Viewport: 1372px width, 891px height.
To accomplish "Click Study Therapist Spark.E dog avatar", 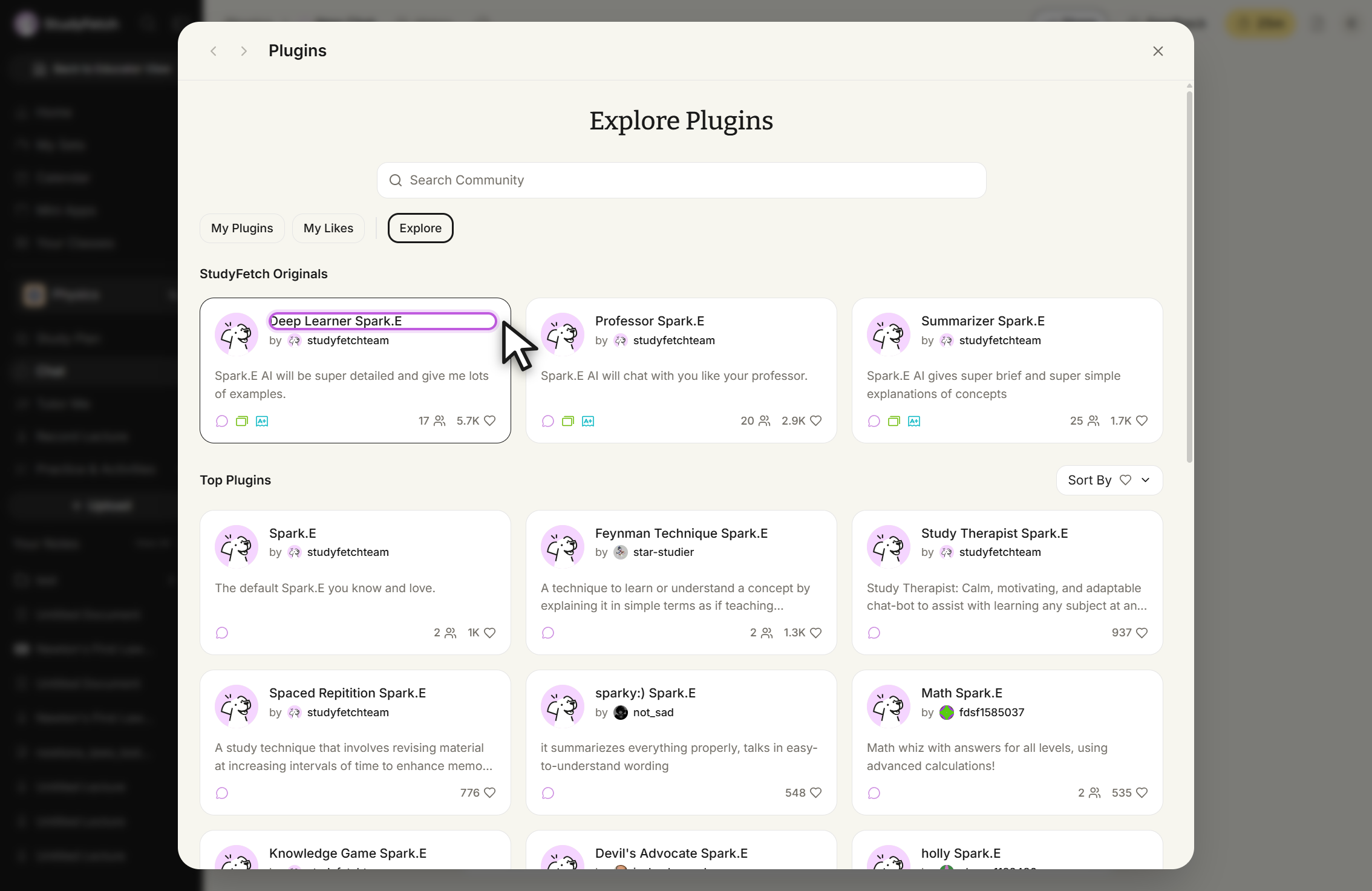I will 889,546.
